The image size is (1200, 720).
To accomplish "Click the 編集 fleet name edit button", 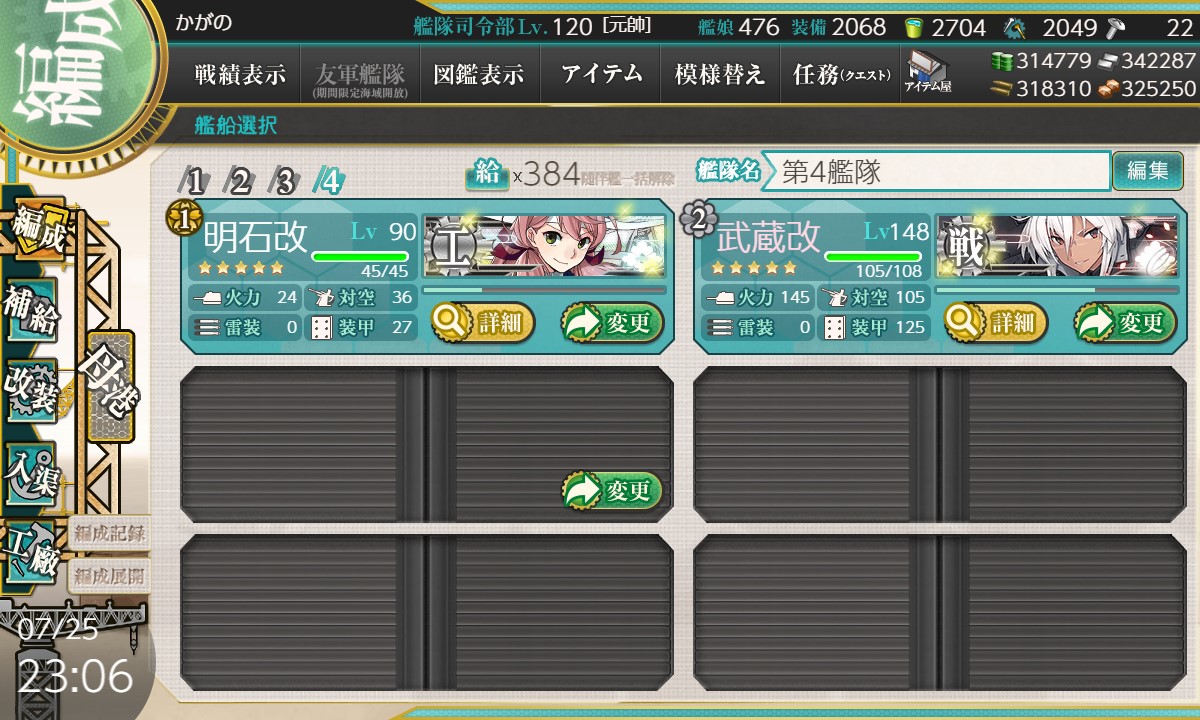I will 1147,171.
